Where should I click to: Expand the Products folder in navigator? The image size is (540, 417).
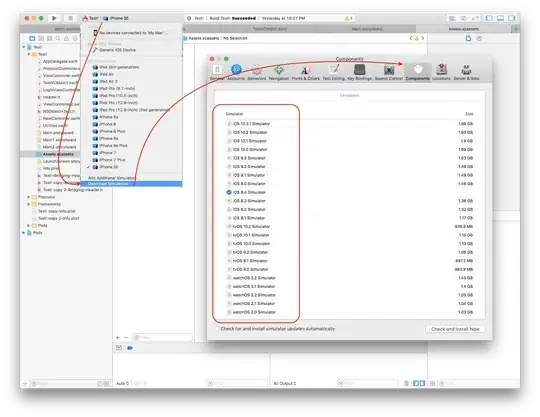coord(29,197)
